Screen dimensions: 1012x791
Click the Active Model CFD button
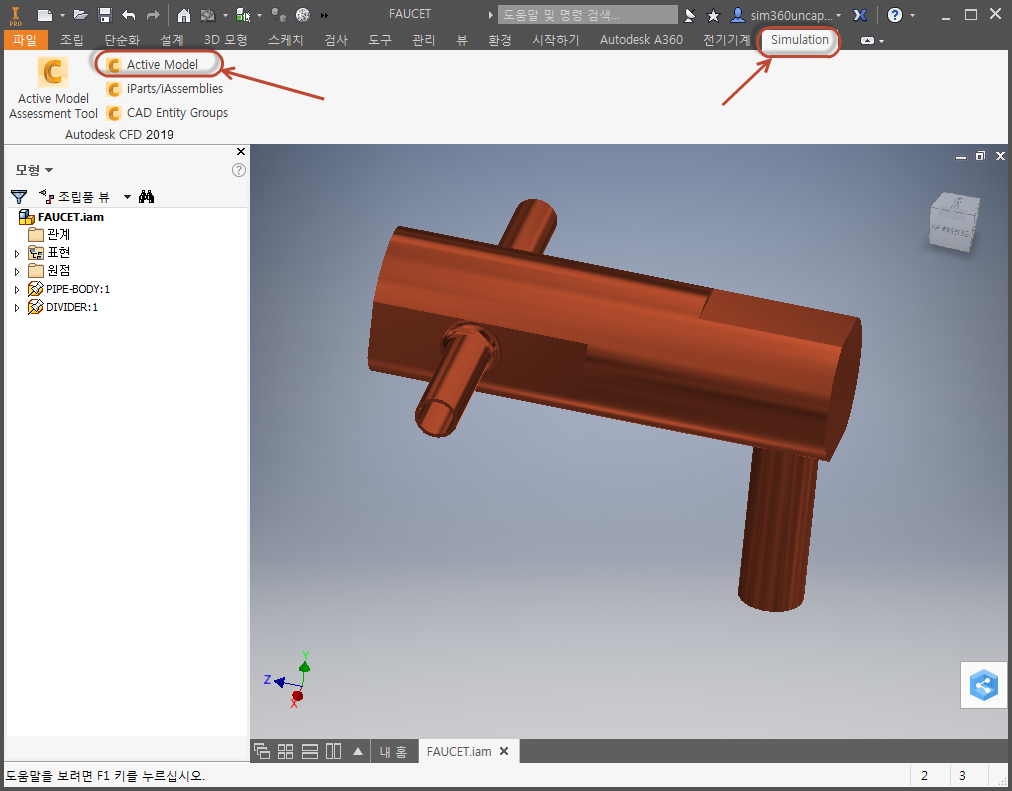(154, 65)
